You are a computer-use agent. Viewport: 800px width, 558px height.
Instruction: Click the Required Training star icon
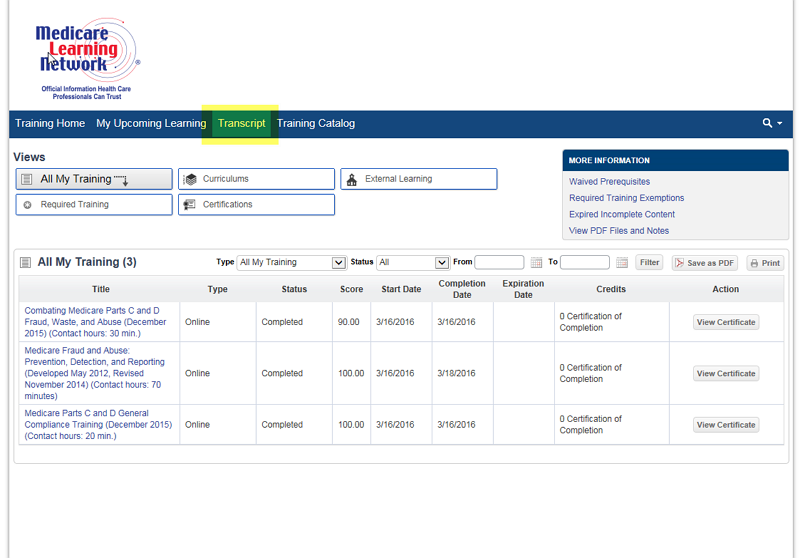tap(28, 205)
